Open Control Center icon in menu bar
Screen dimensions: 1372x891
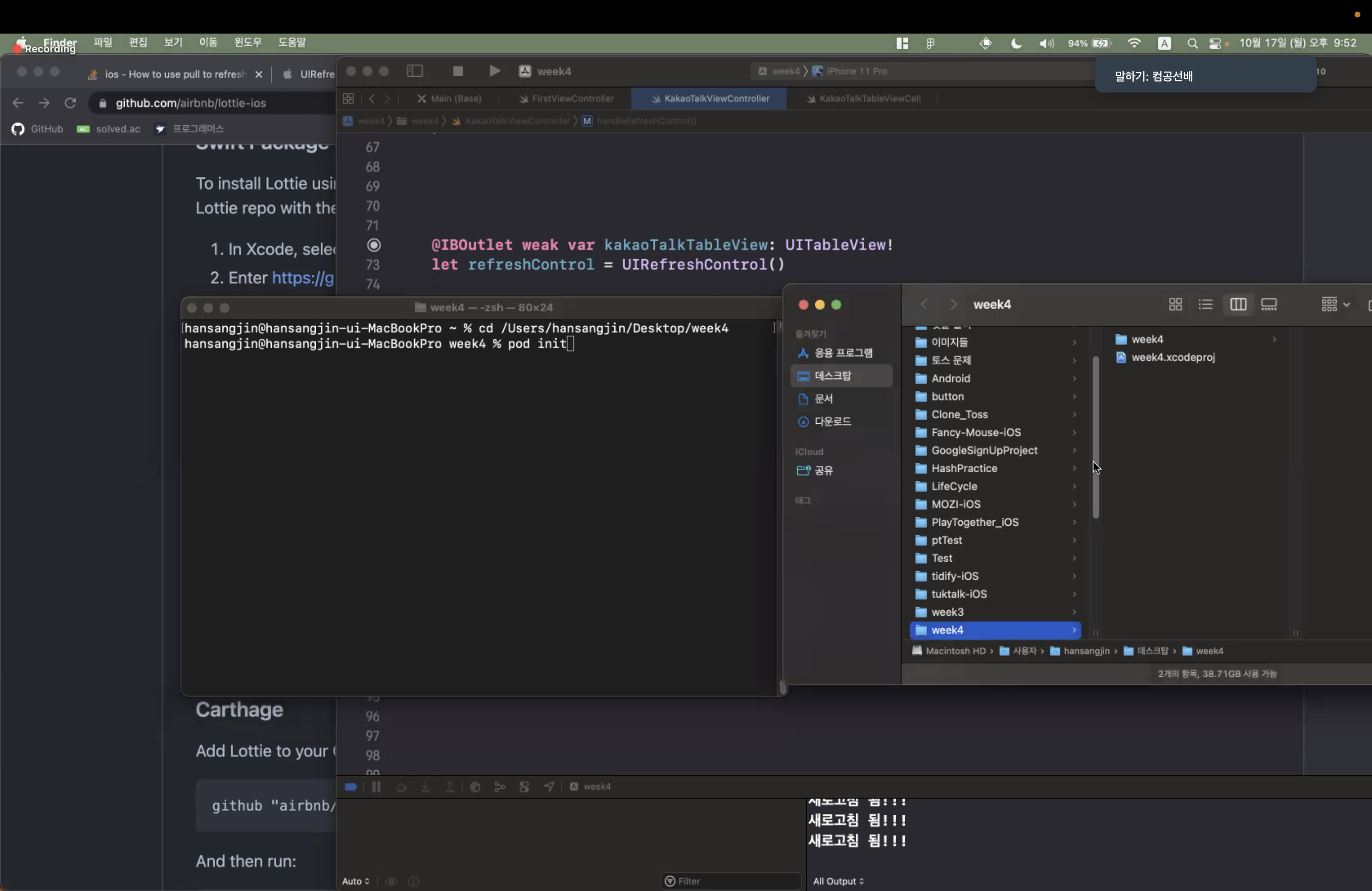click(1215, 43)
